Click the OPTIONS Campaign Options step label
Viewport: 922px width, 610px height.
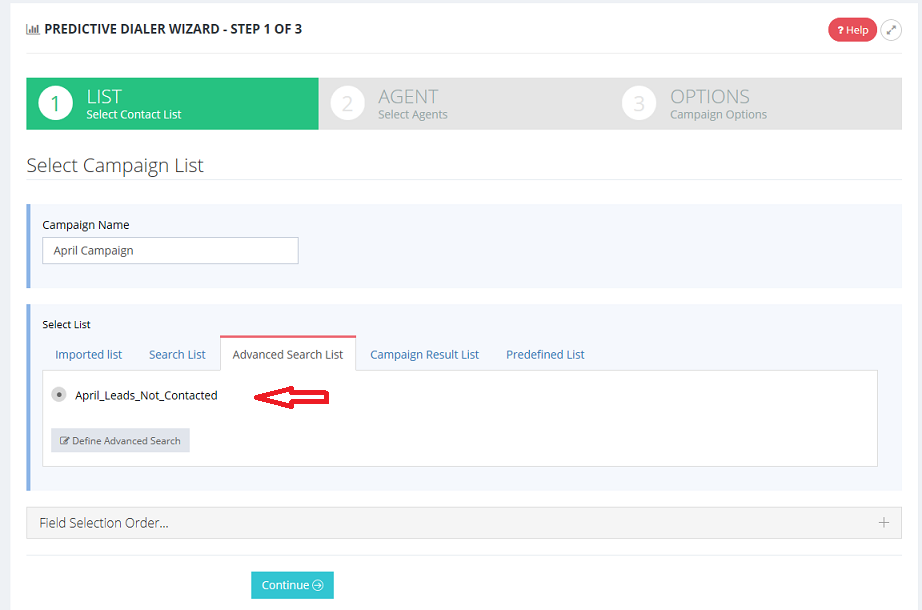pyautogui.click(x=717, y=104)
